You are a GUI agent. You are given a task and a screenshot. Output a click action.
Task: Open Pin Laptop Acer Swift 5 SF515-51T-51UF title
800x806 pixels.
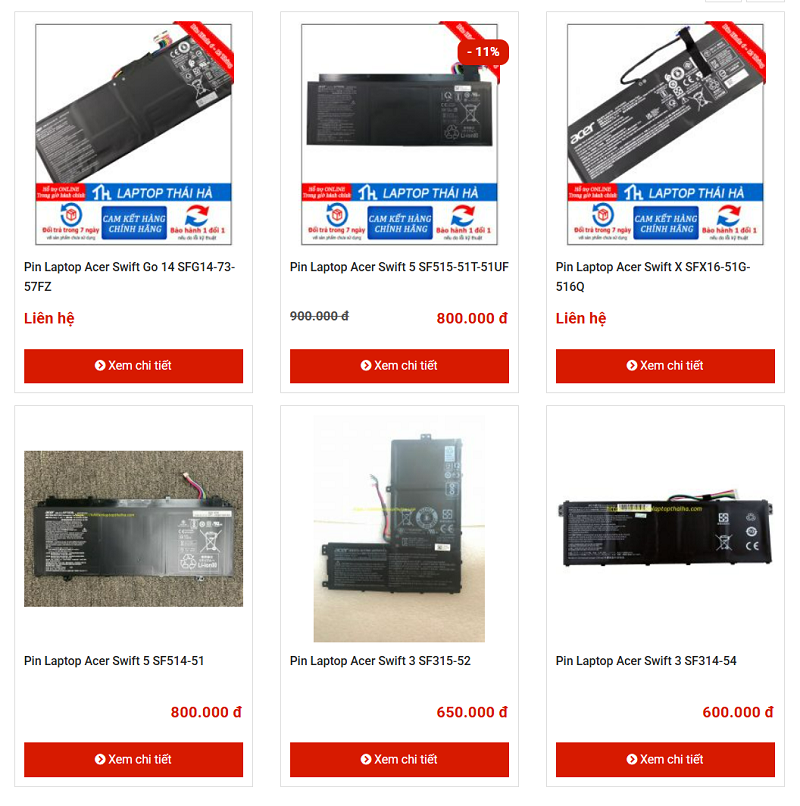coord(399,267)
